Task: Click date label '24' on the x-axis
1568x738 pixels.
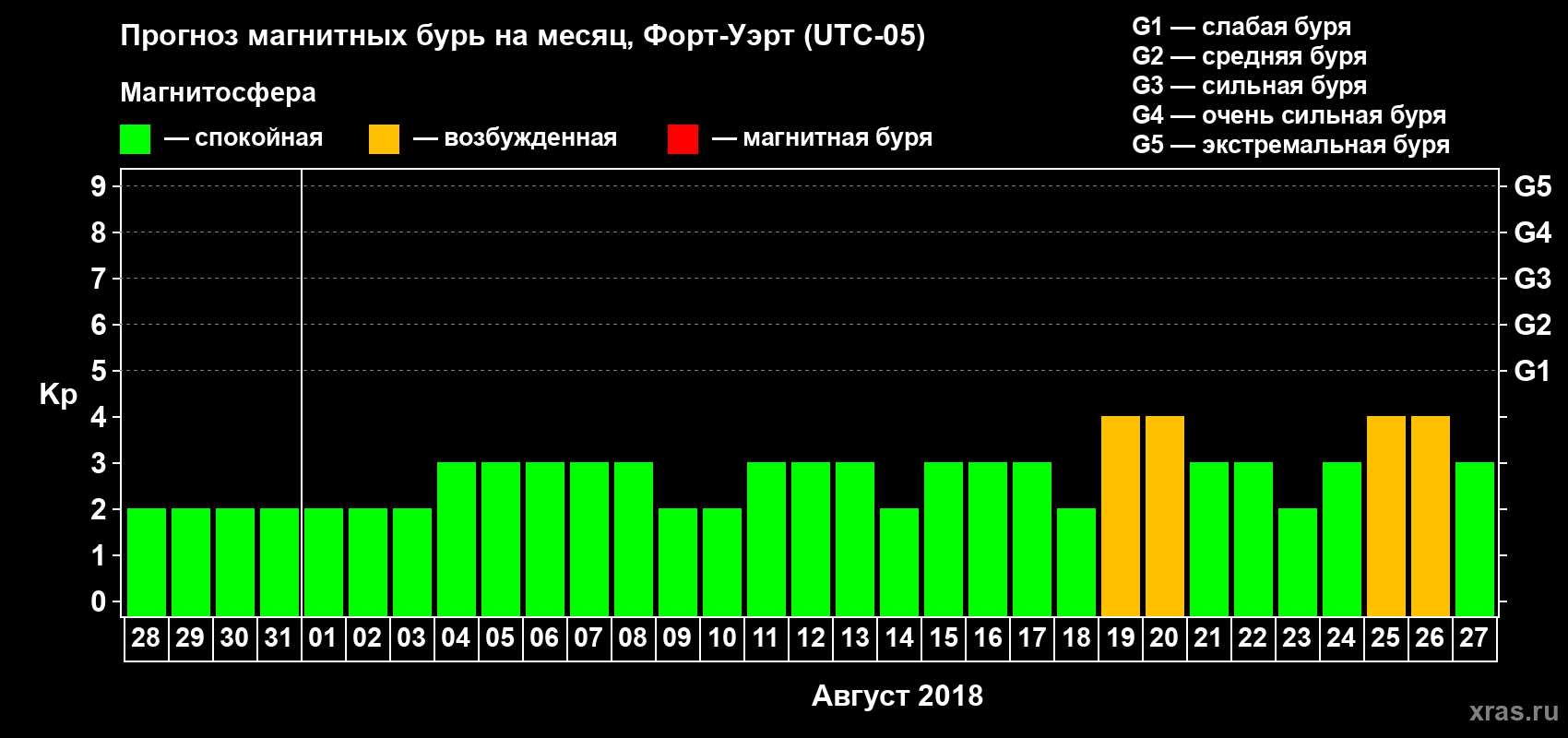Action: coord(1341,637)
